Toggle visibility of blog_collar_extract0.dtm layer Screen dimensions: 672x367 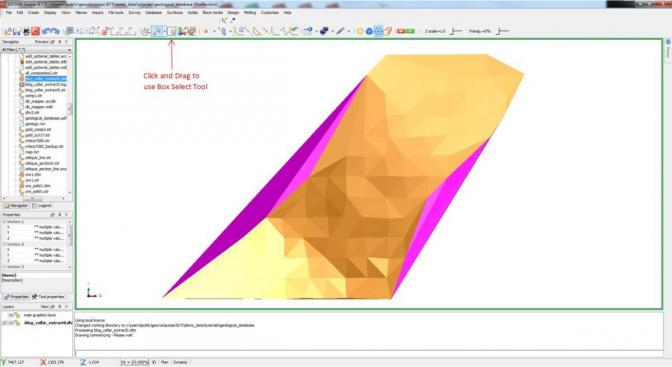coord(10,322)
